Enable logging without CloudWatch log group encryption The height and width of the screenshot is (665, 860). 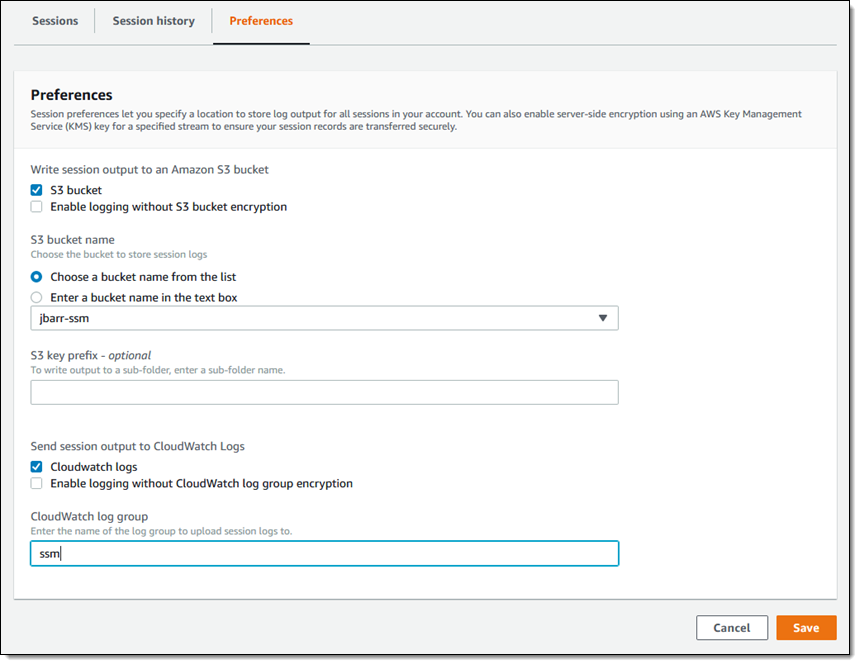click(x=37, y=484)
